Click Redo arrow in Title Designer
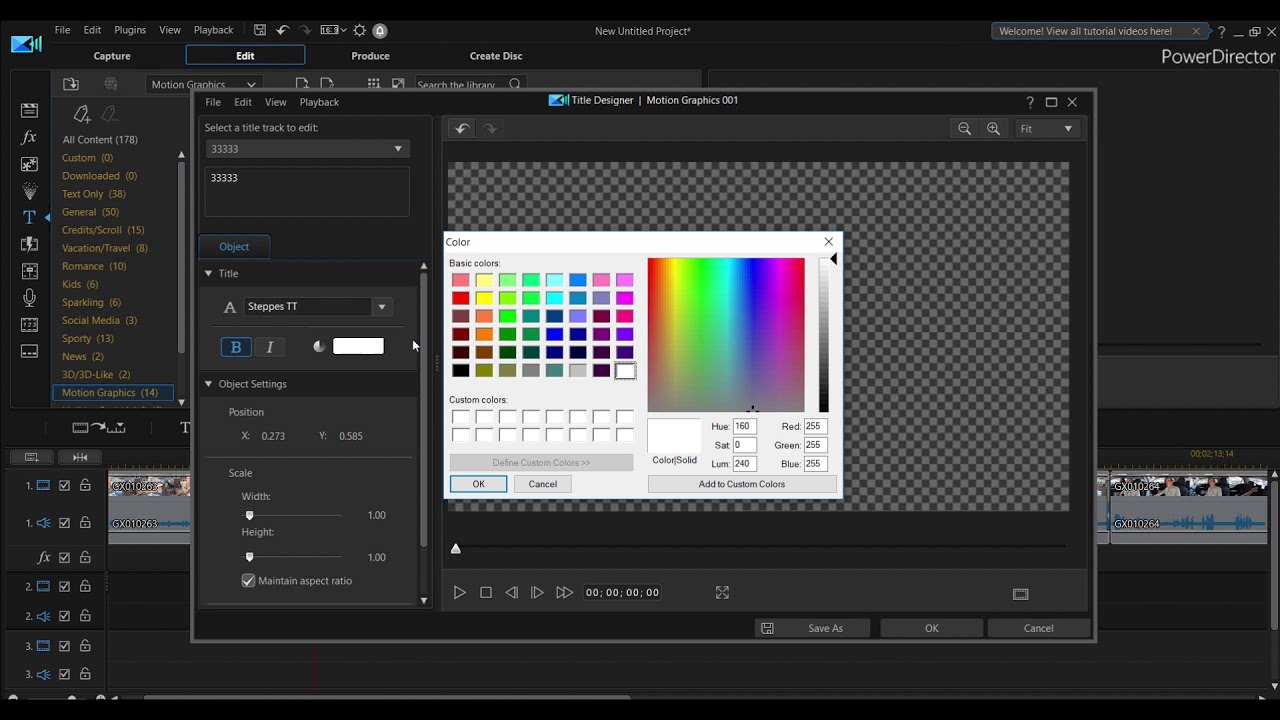 (489, 128)
